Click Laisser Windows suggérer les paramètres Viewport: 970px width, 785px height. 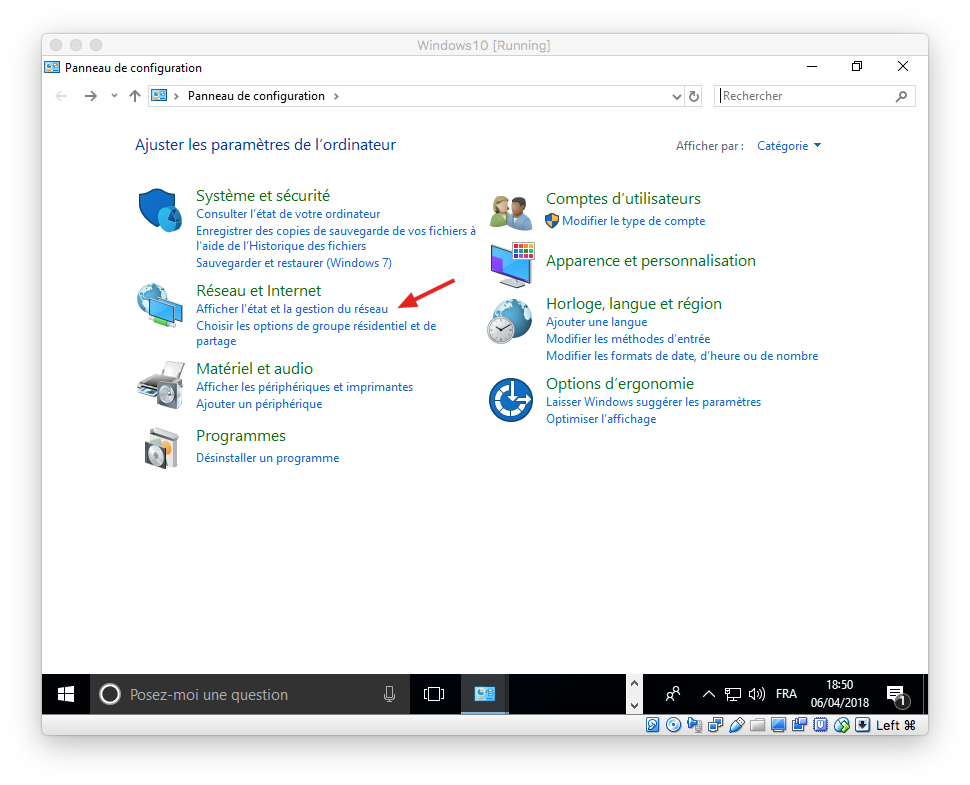(653, 402)
